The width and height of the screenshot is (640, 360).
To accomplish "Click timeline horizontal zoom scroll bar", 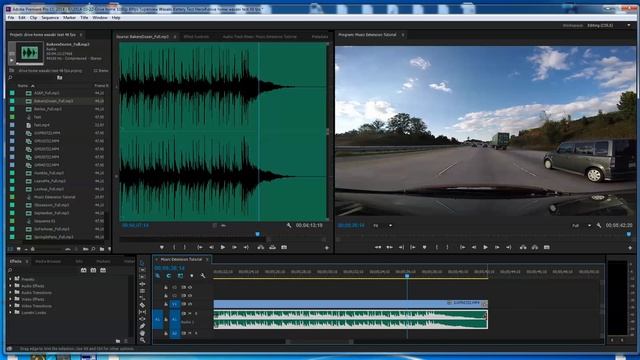I will pyautogui.click(x=320, y=342).
